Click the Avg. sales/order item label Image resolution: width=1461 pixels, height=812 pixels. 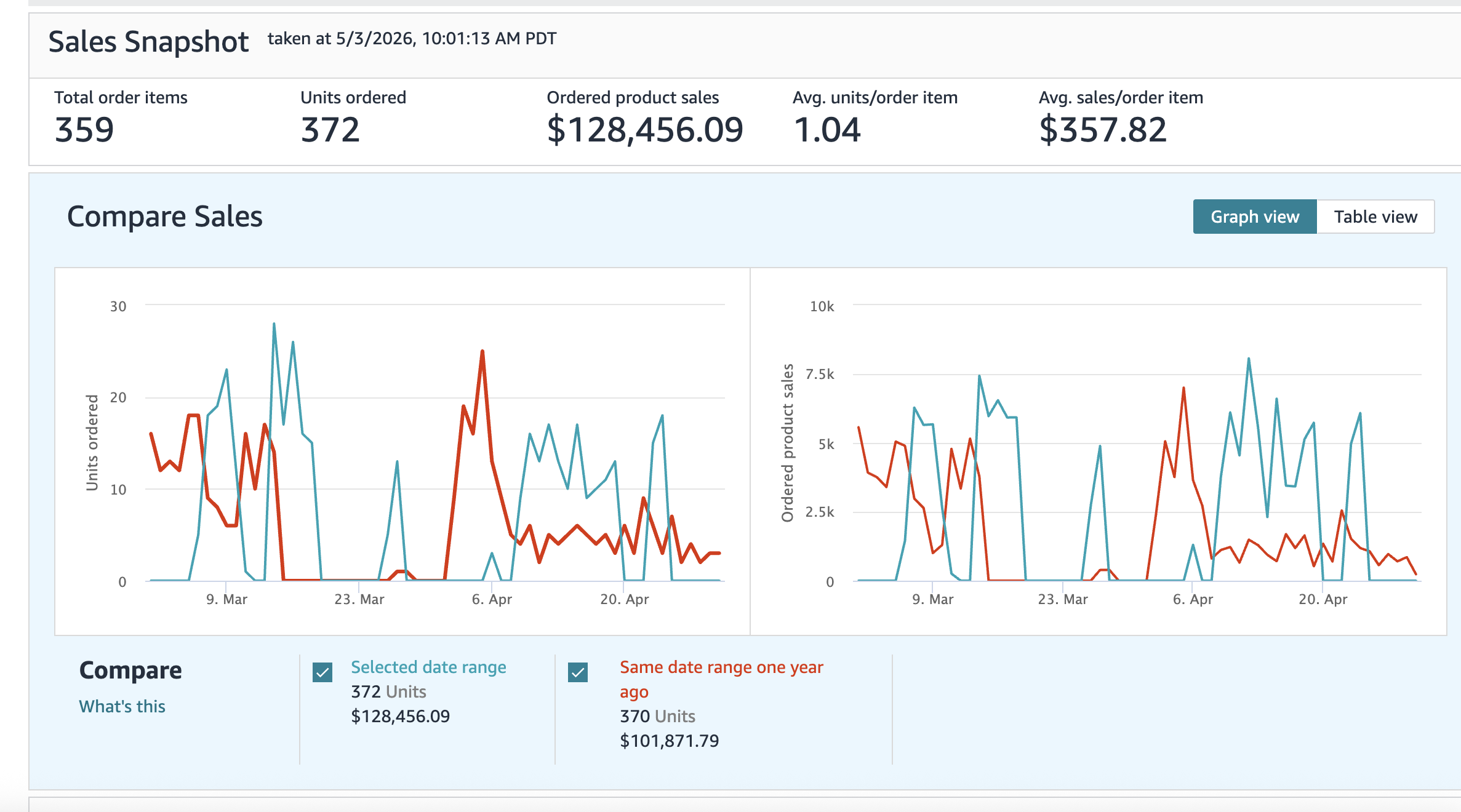tap(1121, 97)
